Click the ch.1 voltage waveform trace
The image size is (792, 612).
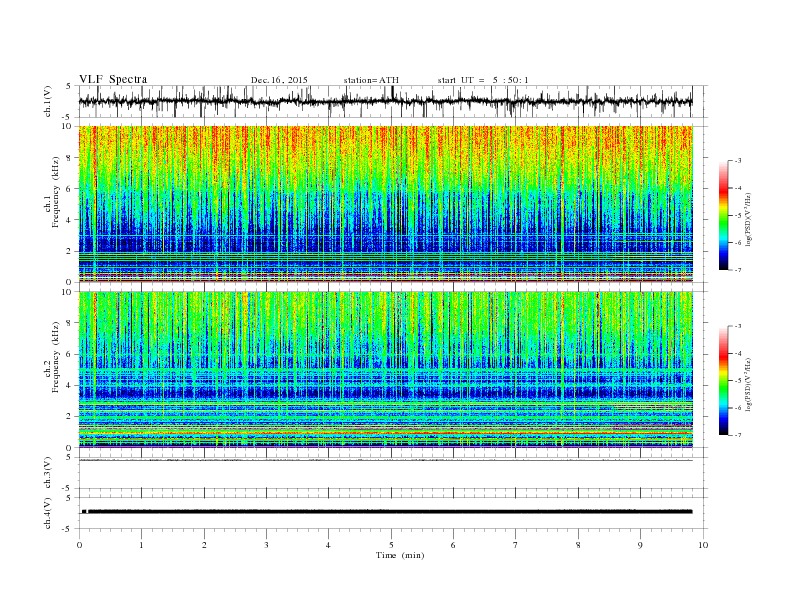(x=385, y=101)
